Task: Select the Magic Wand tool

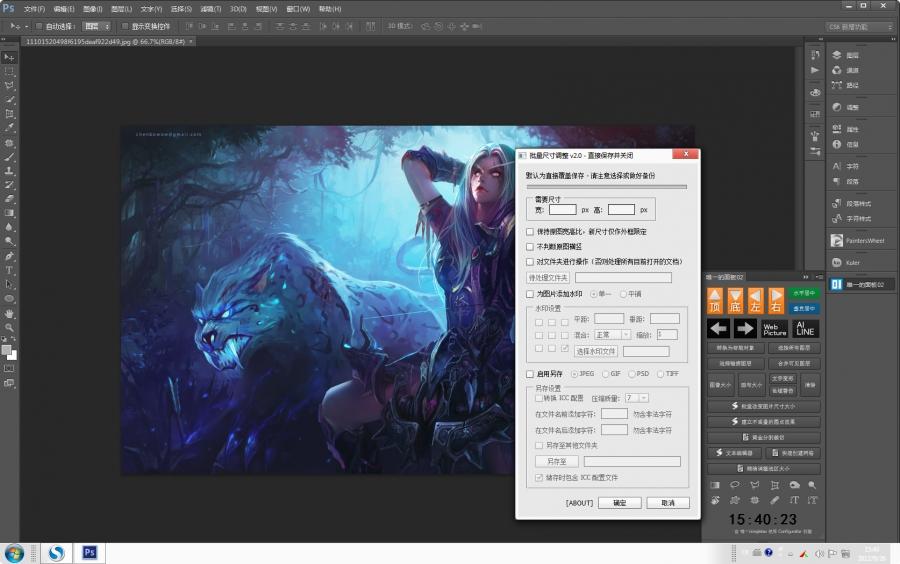Action: 9,100
